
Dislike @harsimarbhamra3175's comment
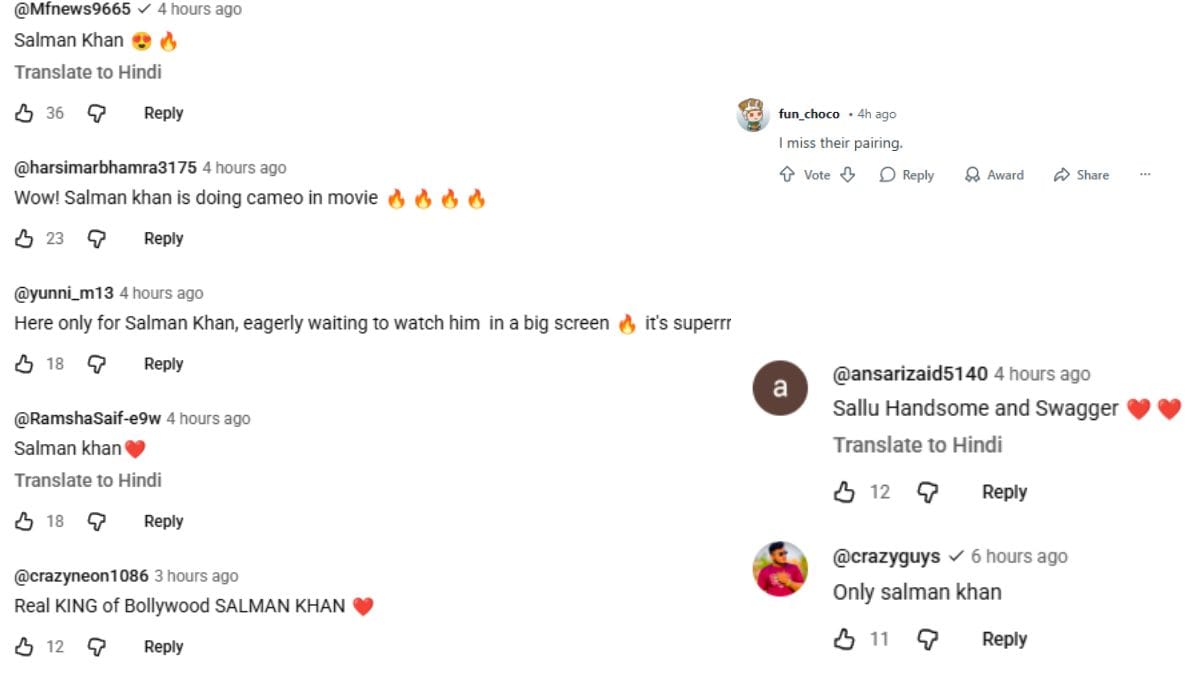click(97, 239)
